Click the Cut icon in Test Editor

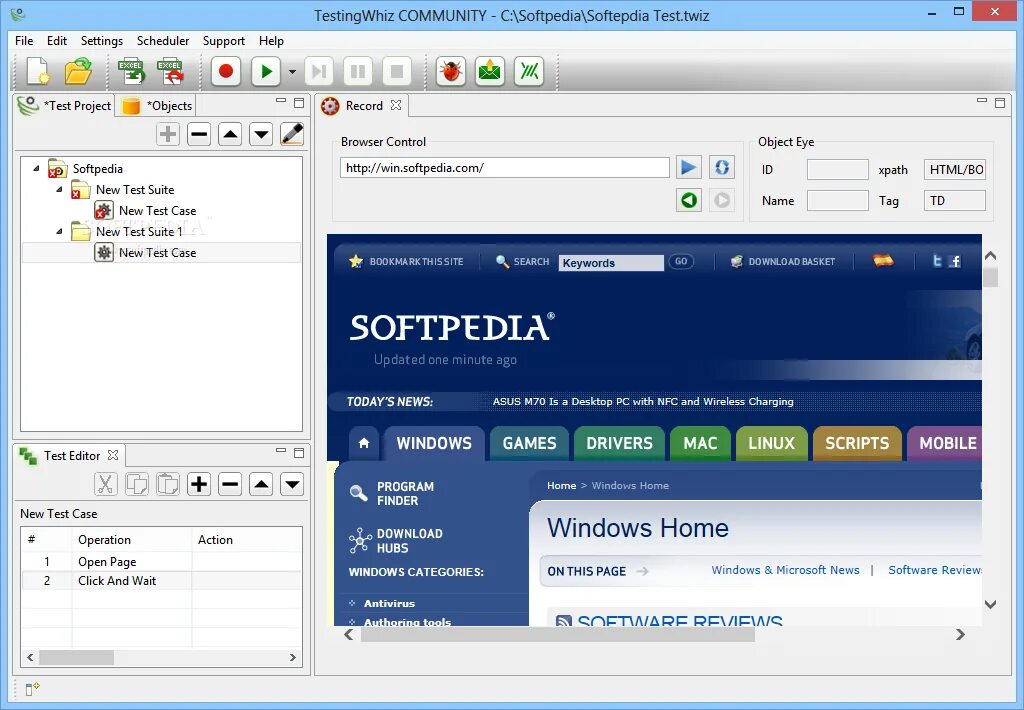(x=105, y=484)
